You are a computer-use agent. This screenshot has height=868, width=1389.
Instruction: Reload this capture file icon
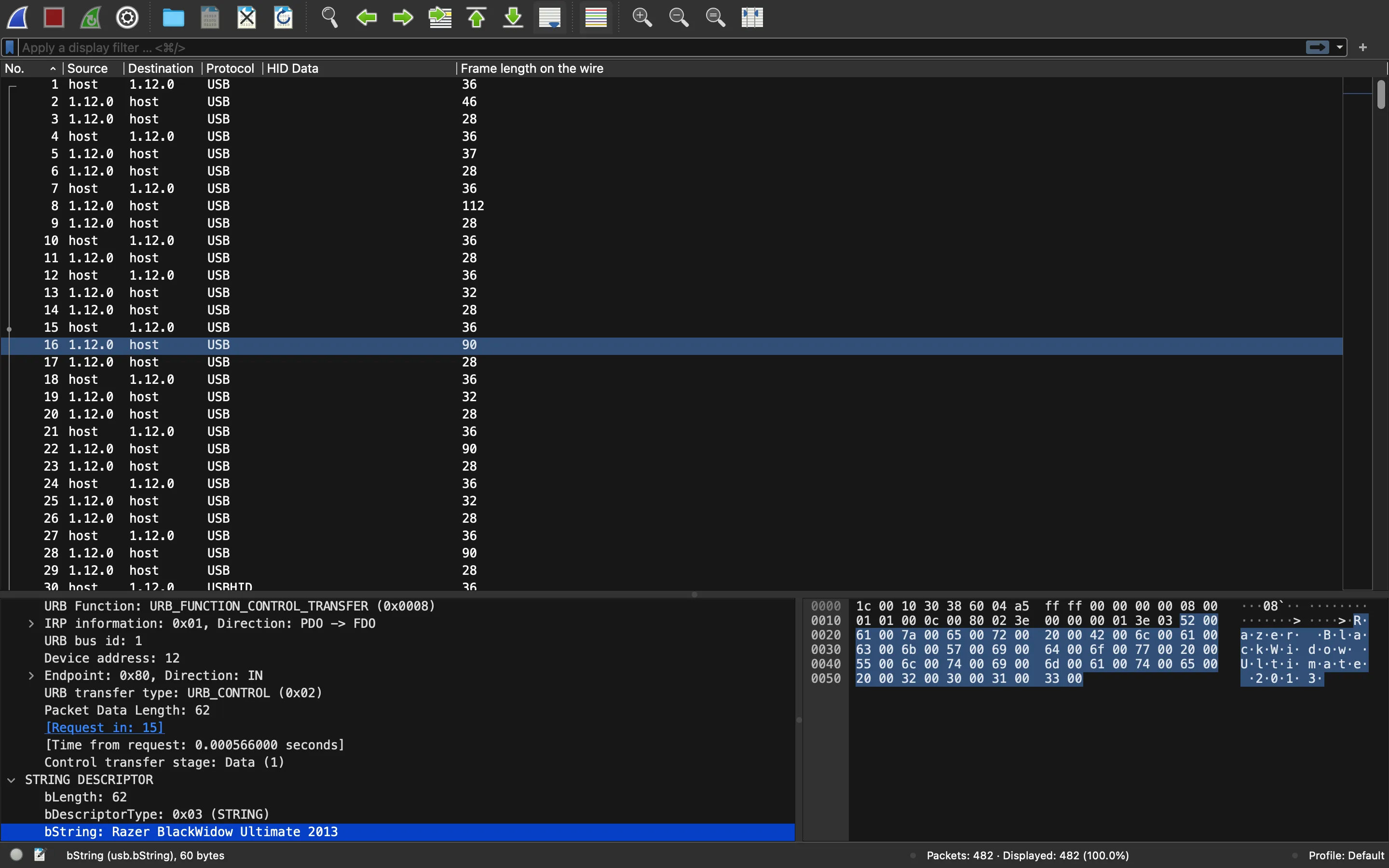point(284,17)
